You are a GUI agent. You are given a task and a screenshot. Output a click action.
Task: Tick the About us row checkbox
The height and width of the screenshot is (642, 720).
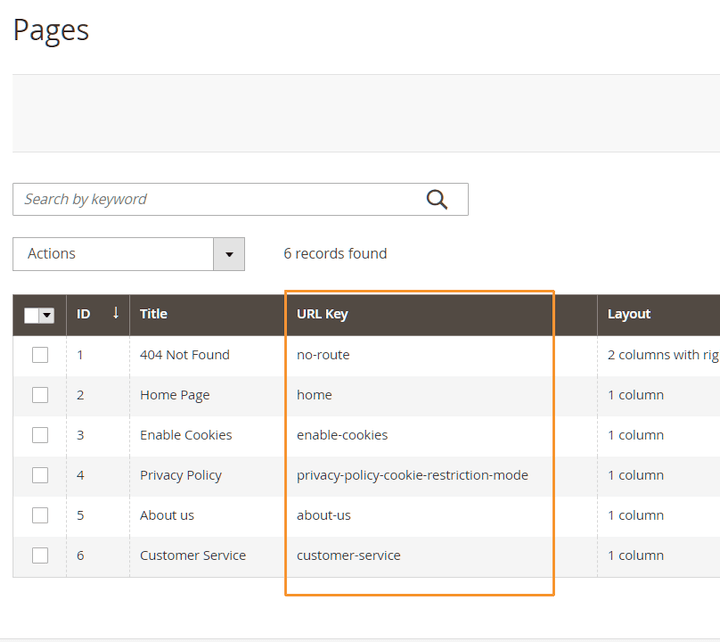[x=40, y=515]
